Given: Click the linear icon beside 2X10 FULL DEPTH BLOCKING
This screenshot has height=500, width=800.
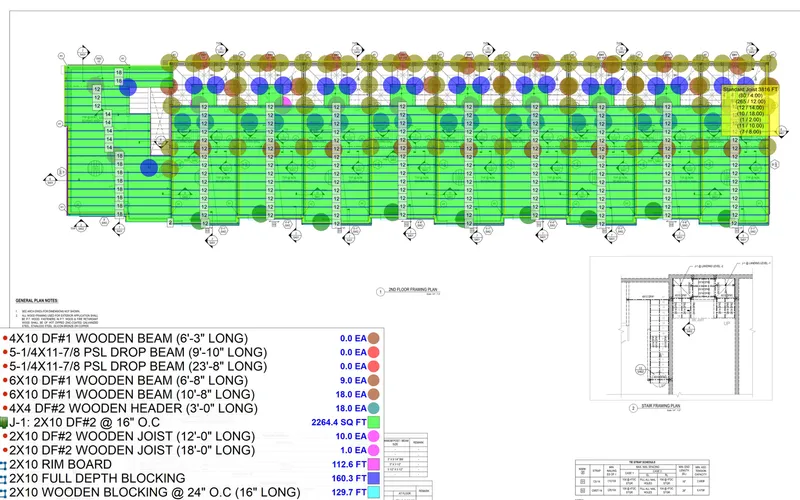Looking at the screenshot, I should [3, 479].
